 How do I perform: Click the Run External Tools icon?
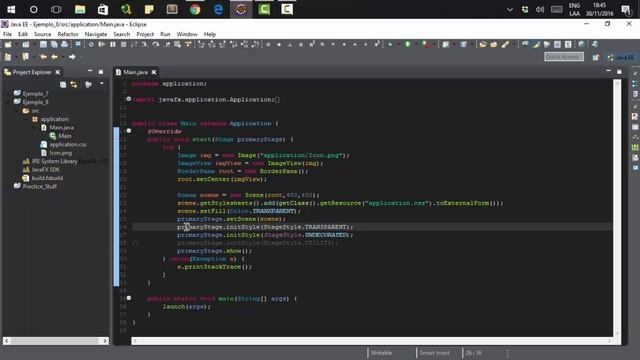426,44
